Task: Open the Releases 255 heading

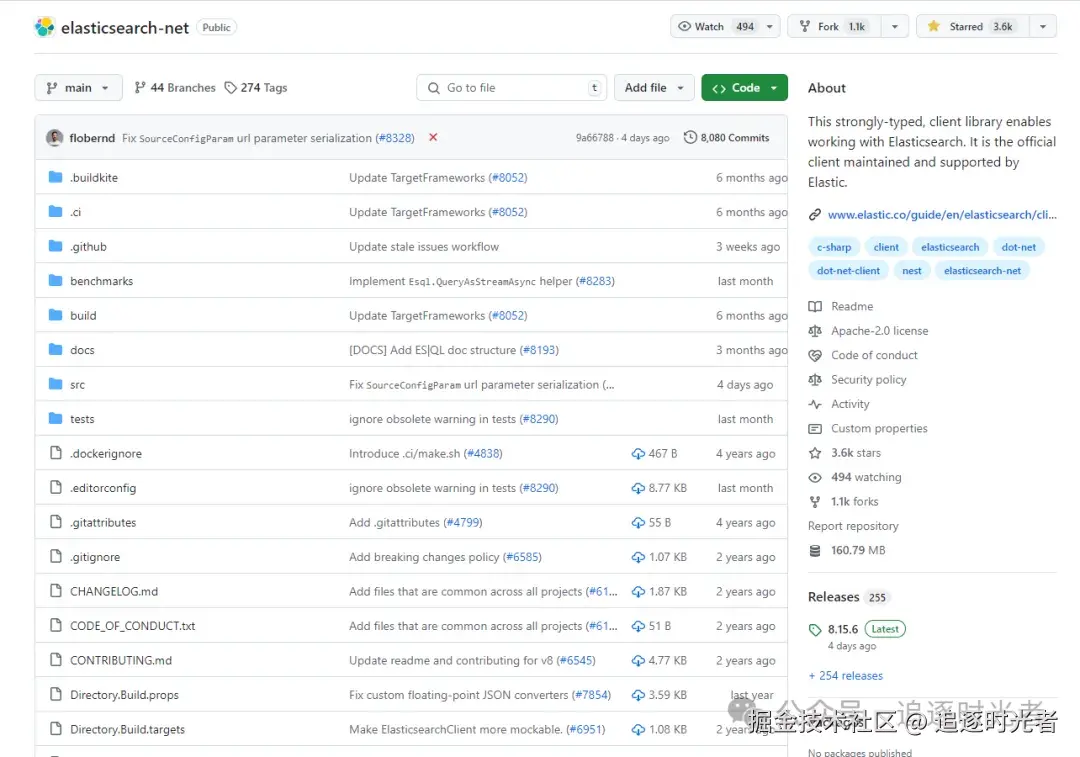Action: point(849,597)
